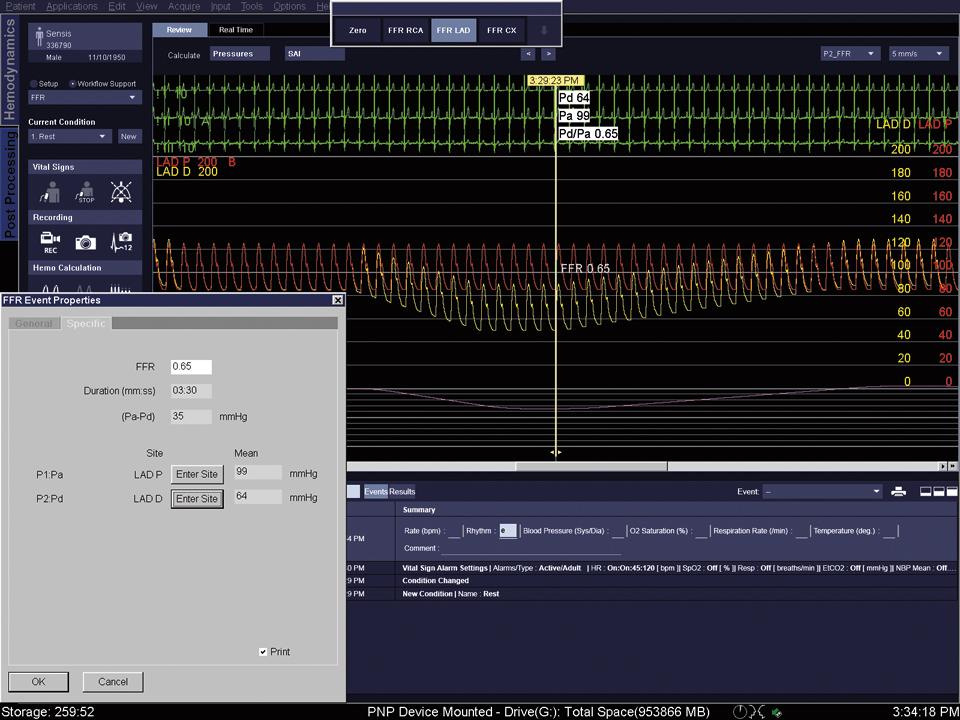Start vital signs measurement icon

point(50,191)
